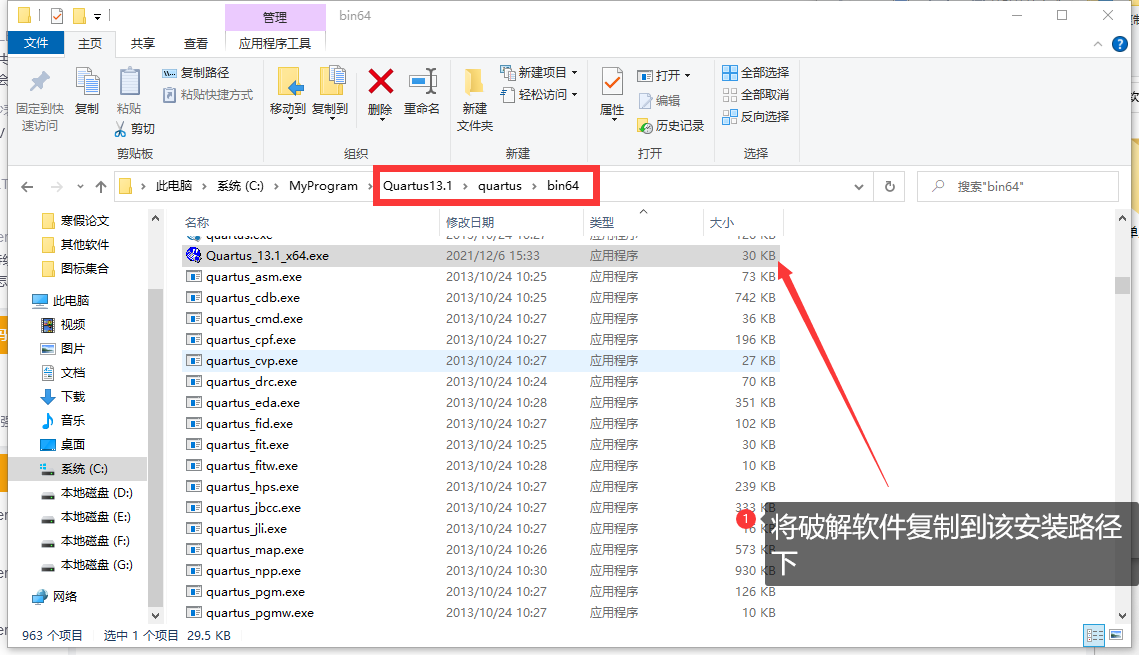
Task: Select the quartus_asm.exe file row
Action: 480,277
